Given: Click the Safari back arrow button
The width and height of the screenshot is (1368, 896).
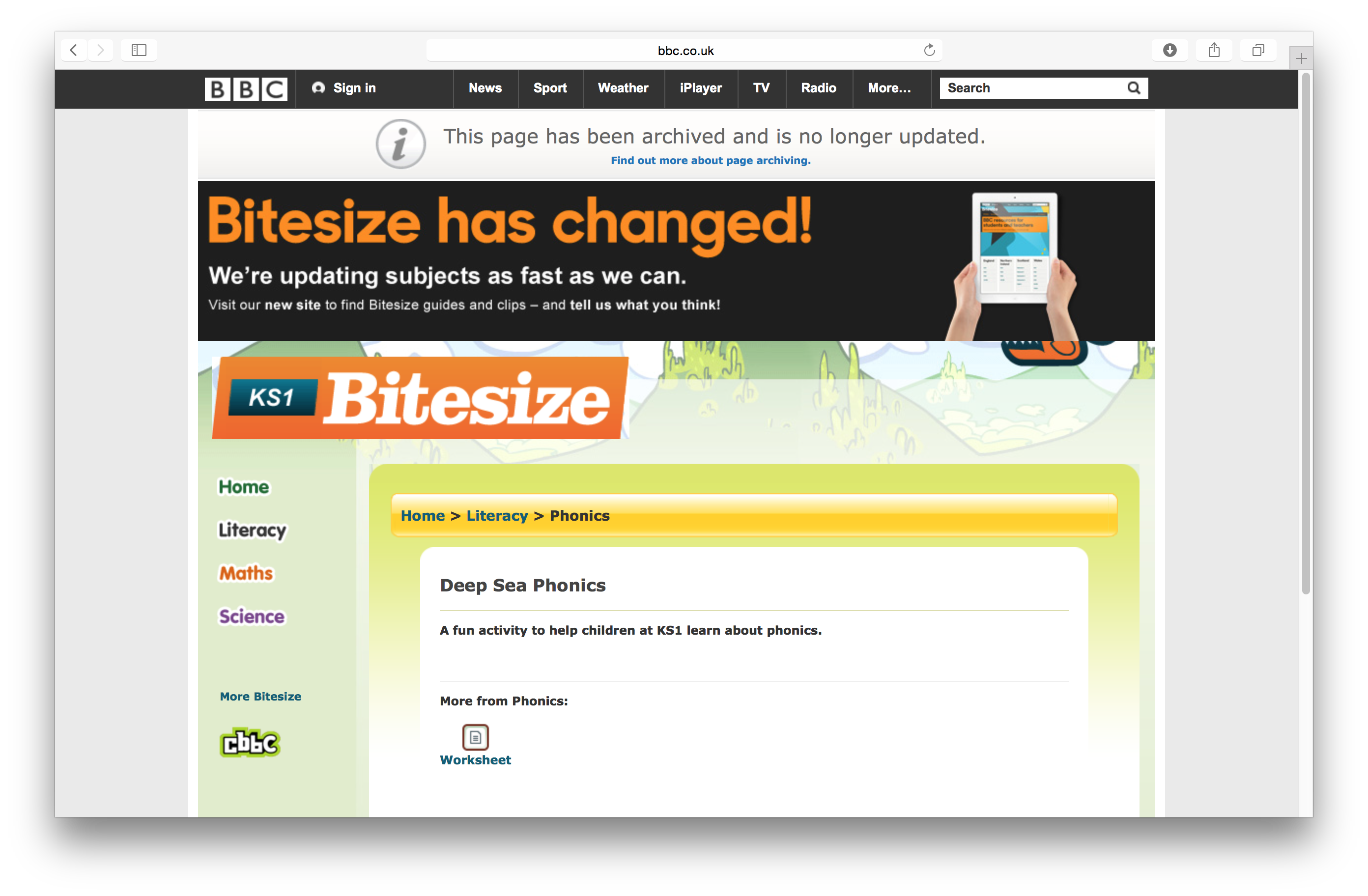Looking at the screenshot, I should click(74, 50).
